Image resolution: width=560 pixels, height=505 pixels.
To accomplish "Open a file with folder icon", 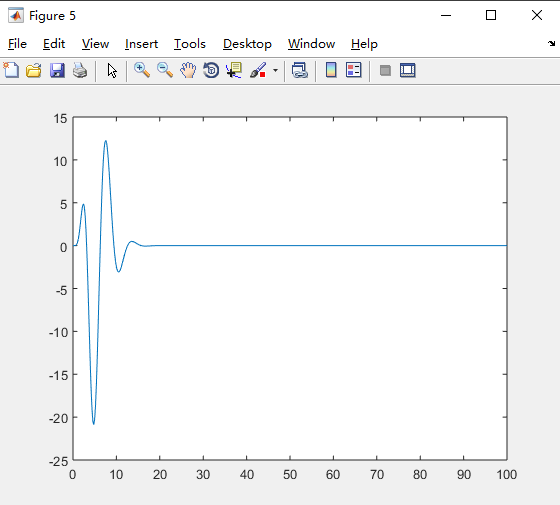I will [34, 70].
